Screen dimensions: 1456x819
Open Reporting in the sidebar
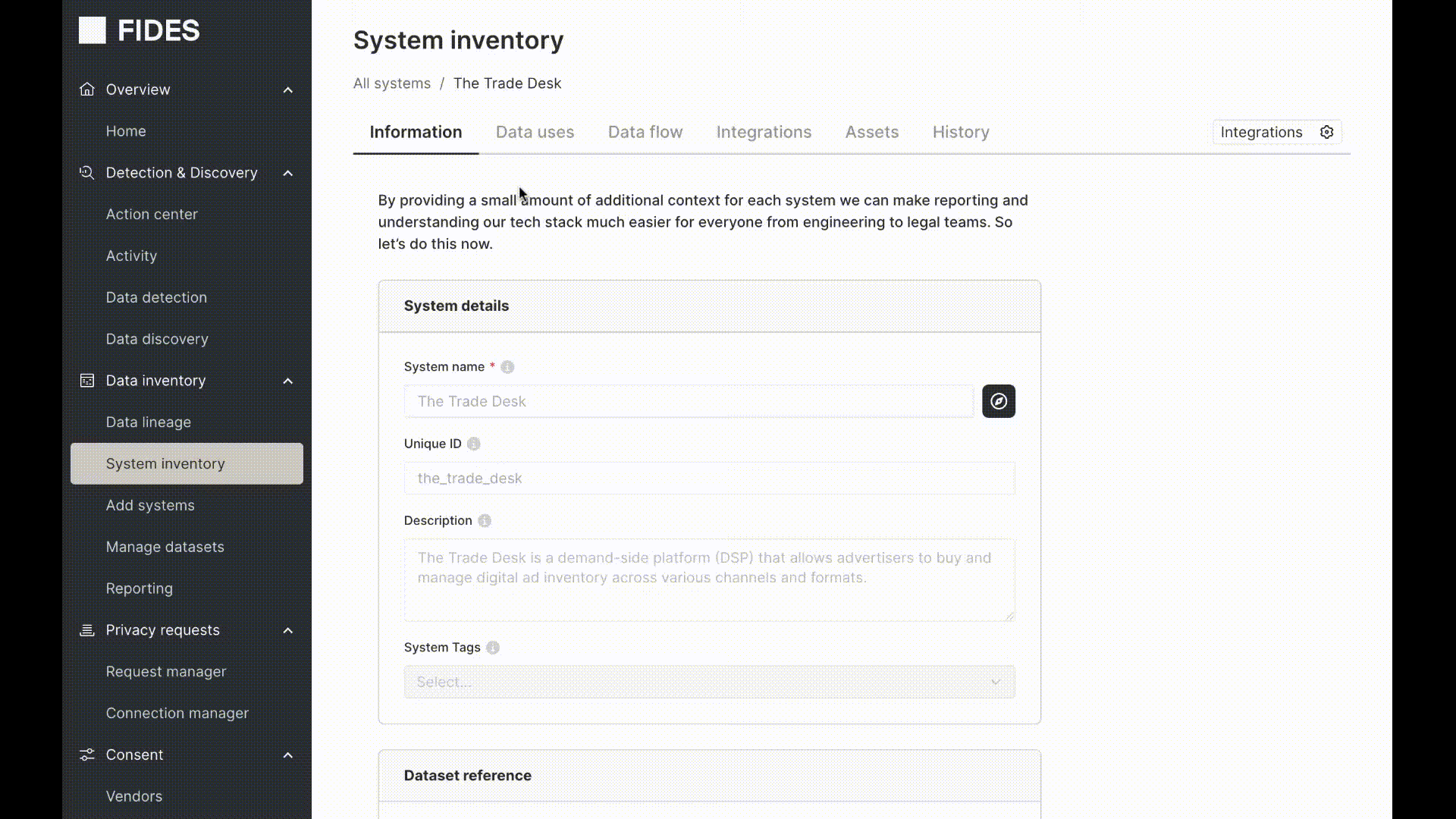click(x=140, y=588)
